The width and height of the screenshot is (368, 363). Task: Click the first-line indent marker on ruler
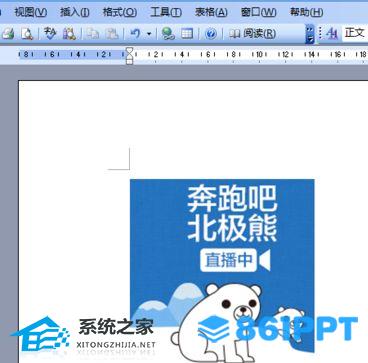129,52
